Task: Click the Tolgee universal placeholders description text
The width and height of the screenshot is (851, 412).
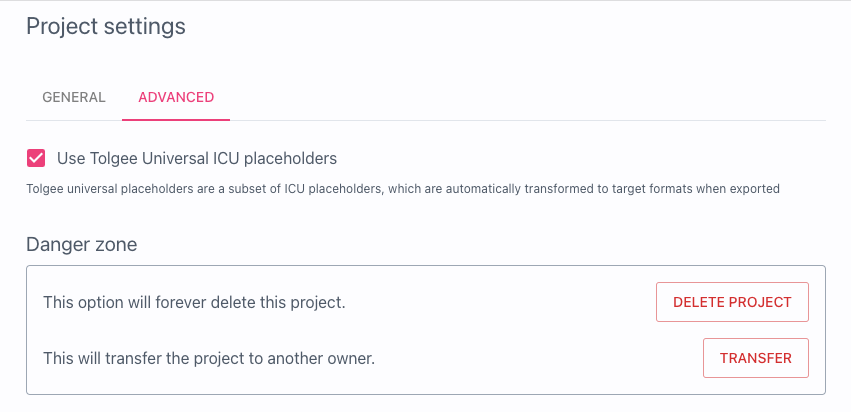Action: (x=402, y=188)
